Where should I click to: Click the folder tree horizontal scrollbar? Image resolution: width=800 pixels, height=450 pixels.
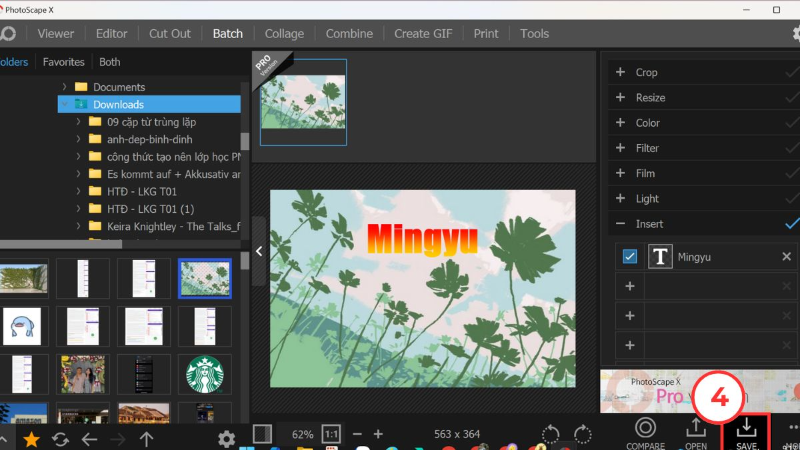point(61,244)
